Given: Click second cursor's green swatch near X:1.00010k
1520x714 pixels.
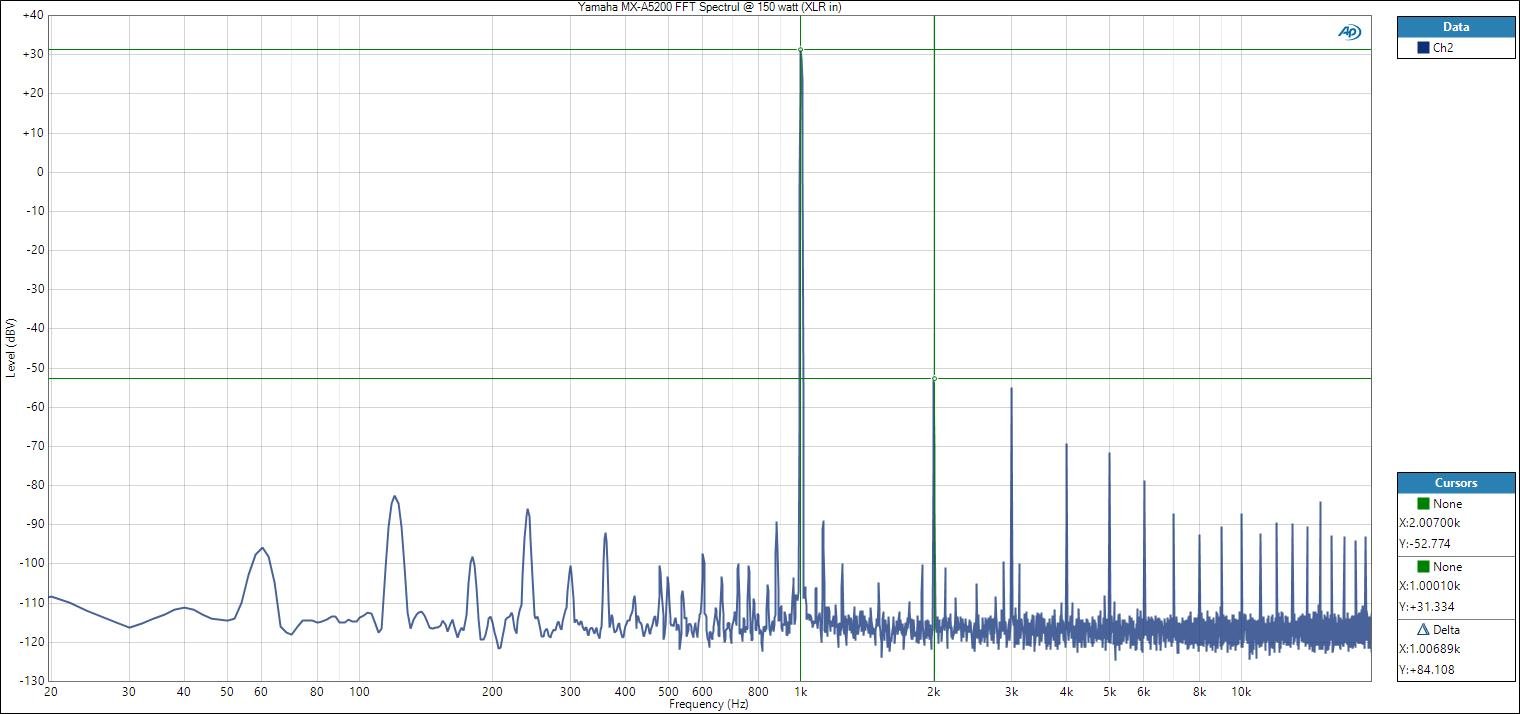Looking at the screenshot, I should (1424, 567).
